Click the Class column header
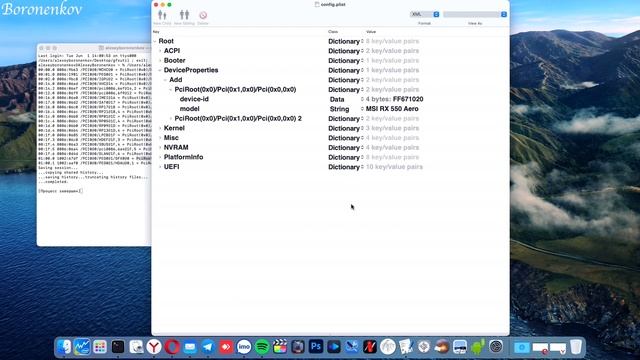 pos(333,32)
